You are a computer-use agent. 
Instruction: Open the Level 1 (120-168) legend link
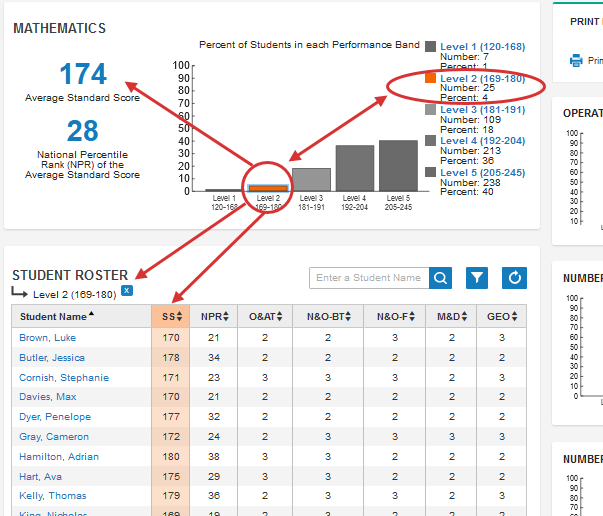click(482, 47)
